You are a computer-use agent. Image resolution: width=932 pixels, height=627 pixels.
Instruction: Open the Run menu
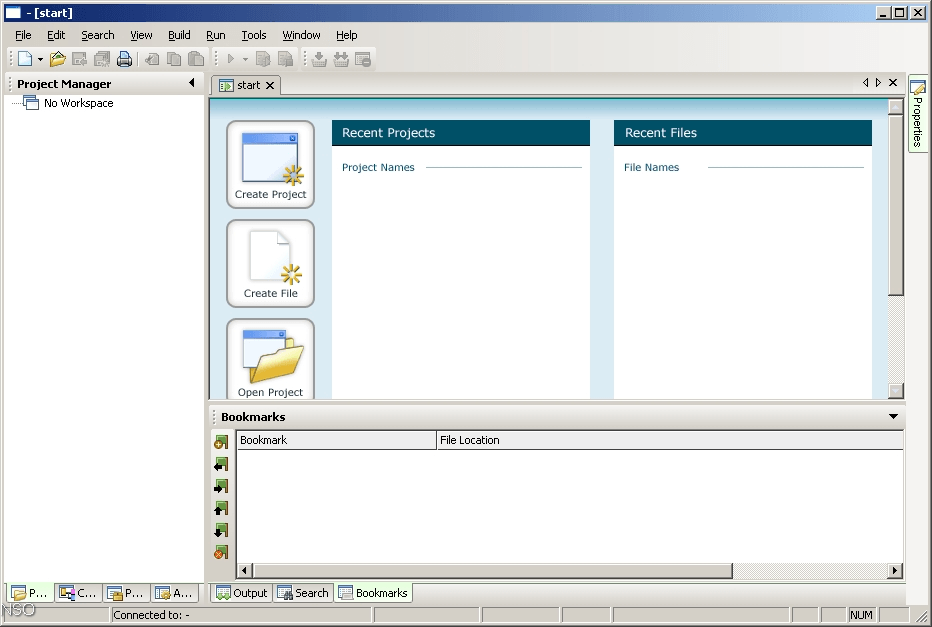(x=216, y=35)
